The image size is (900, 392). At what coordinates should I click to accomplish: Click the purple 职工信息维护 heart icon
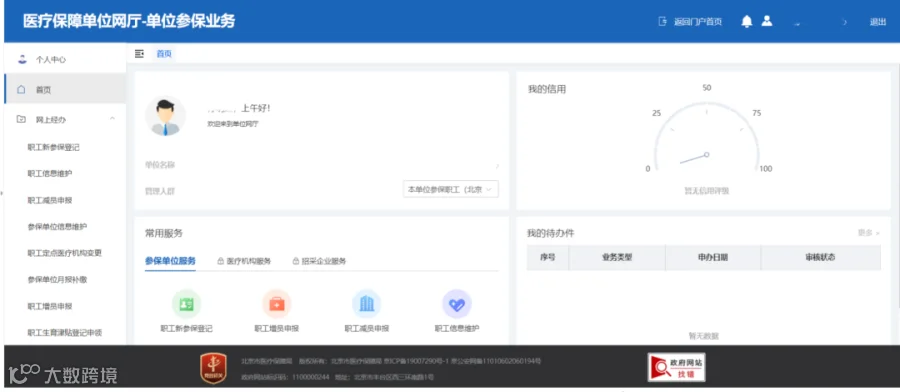457,304
